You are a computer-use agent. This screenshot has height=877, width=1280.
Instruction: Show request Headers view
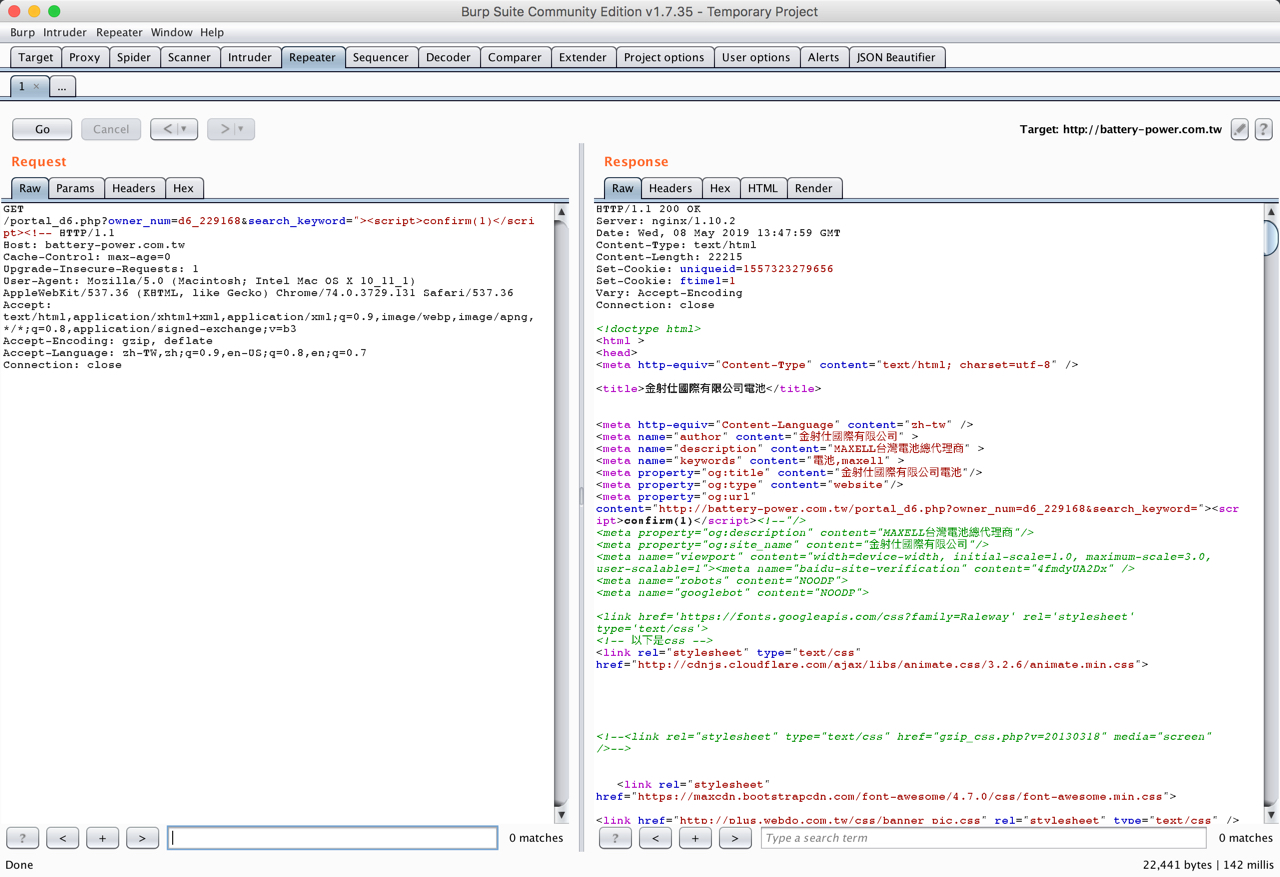tap(134, 188)
